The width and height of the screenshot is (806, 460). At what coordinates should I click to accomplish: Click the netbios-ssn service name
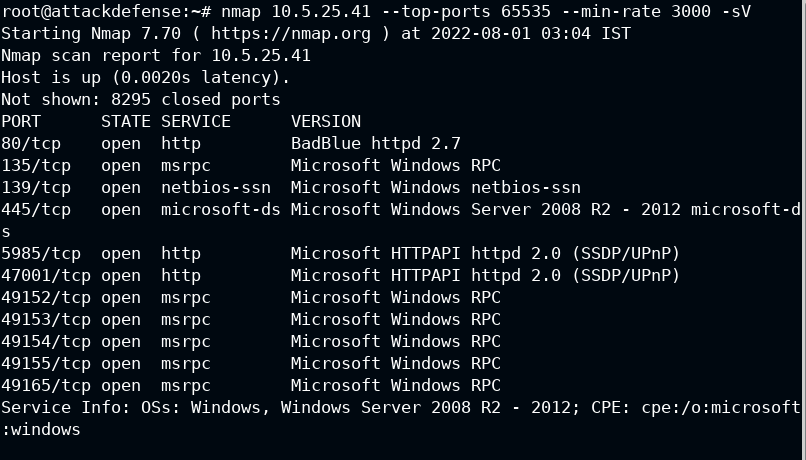pos(216,188)
